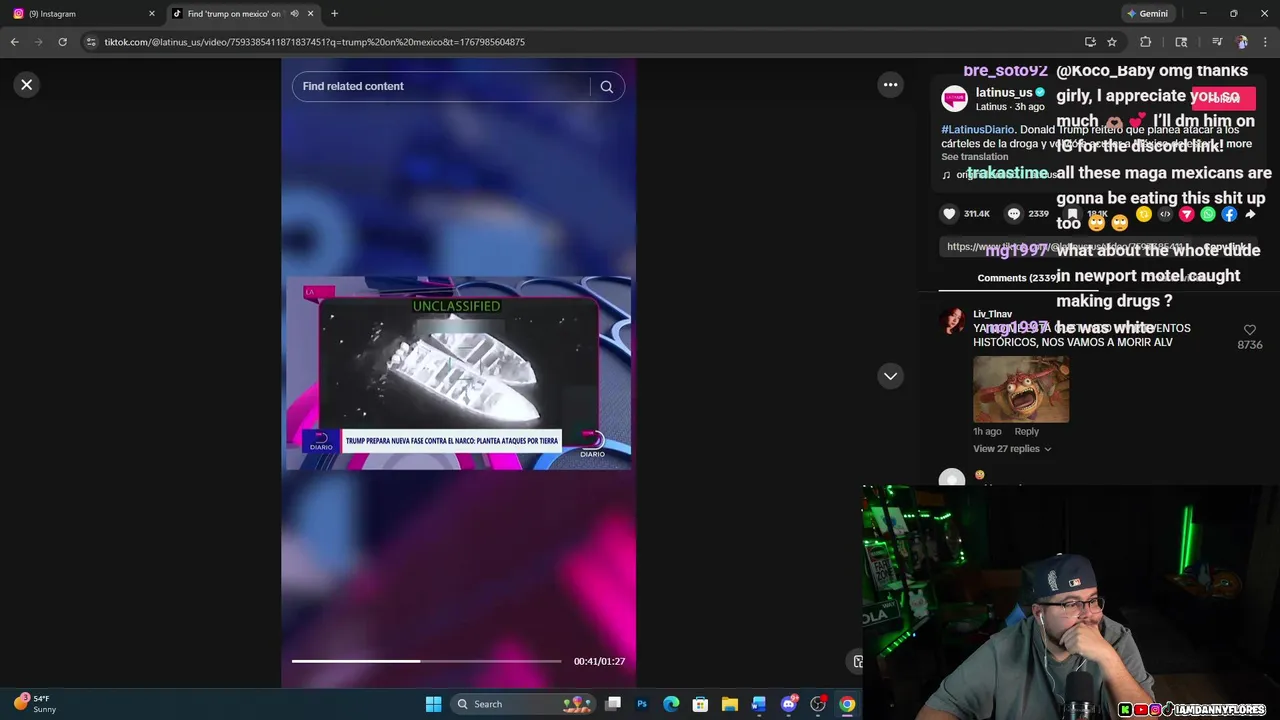Click the Gemini button in Chrome
The width and height of the screenshot is (1280, 720).
(x=1147, y=14)
